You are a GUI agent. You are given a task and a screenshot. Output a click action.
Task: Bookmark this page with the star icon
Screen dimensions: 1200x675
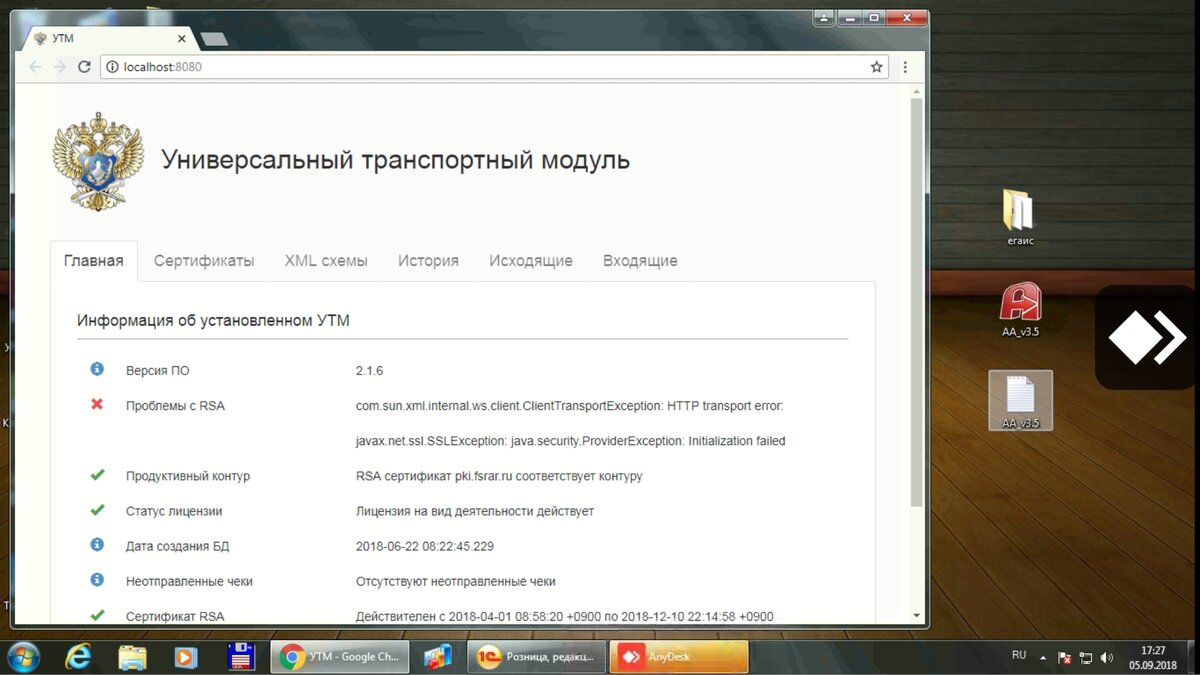(876, 67)
